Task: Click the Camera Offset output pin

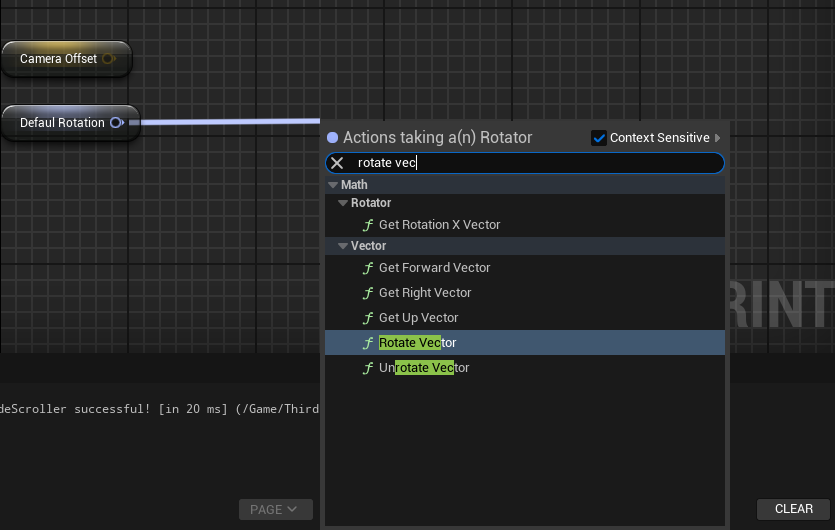Action: point(108,59)
